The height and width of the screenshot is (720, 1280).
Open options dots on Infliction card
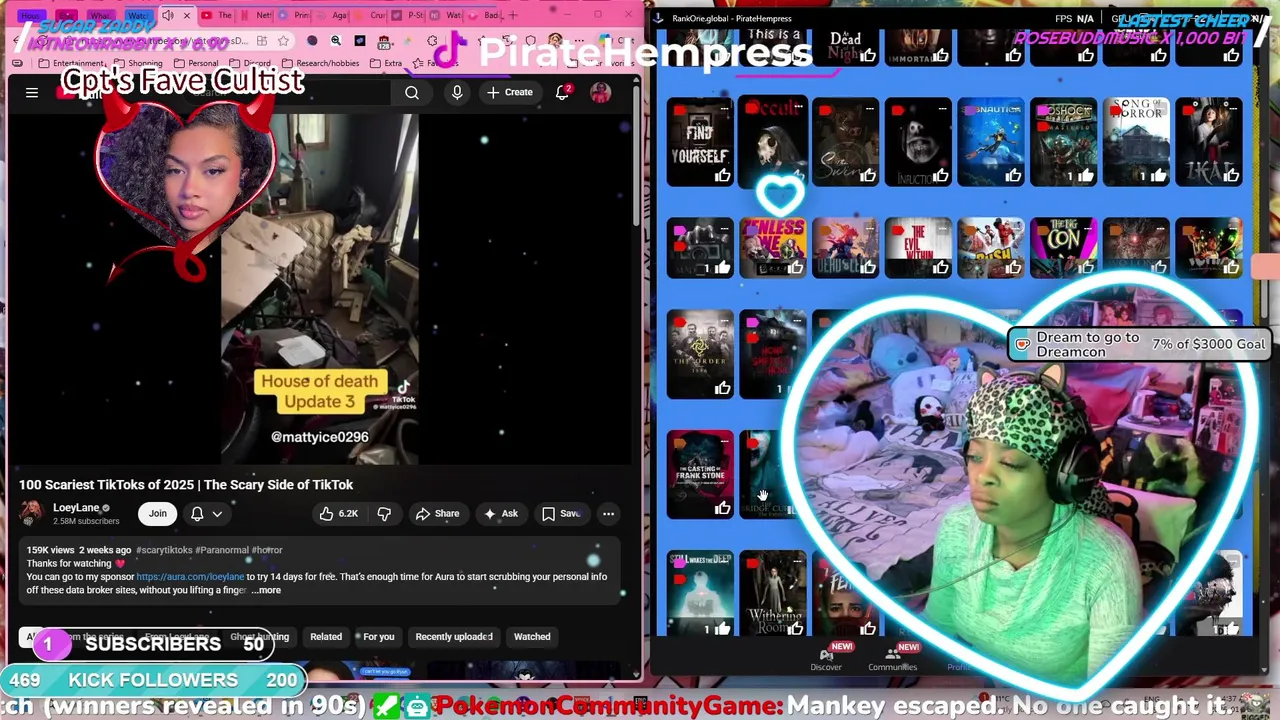[942, 108]
